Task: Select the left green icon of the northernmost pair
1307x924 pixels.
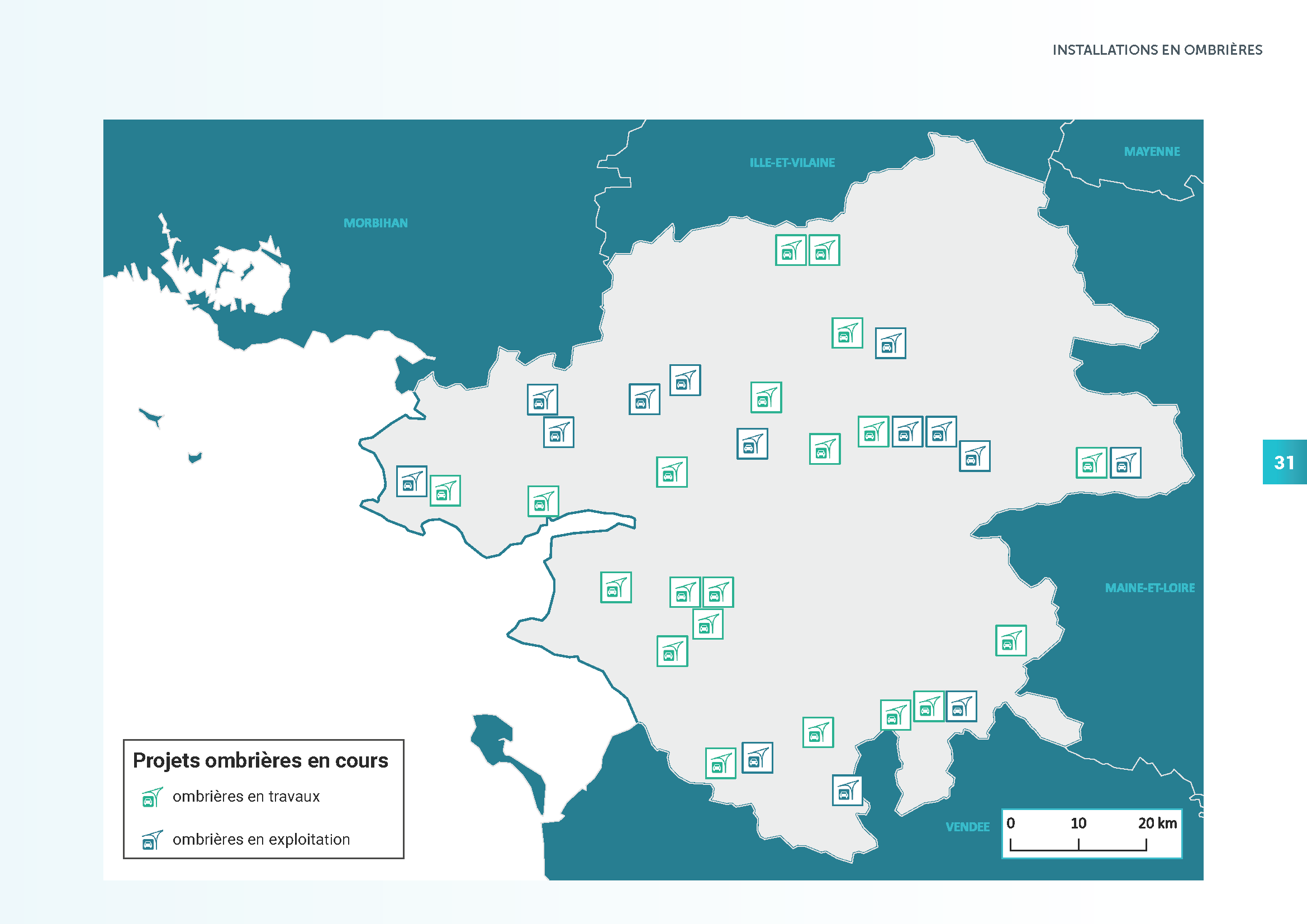Action: pos(791,250)
